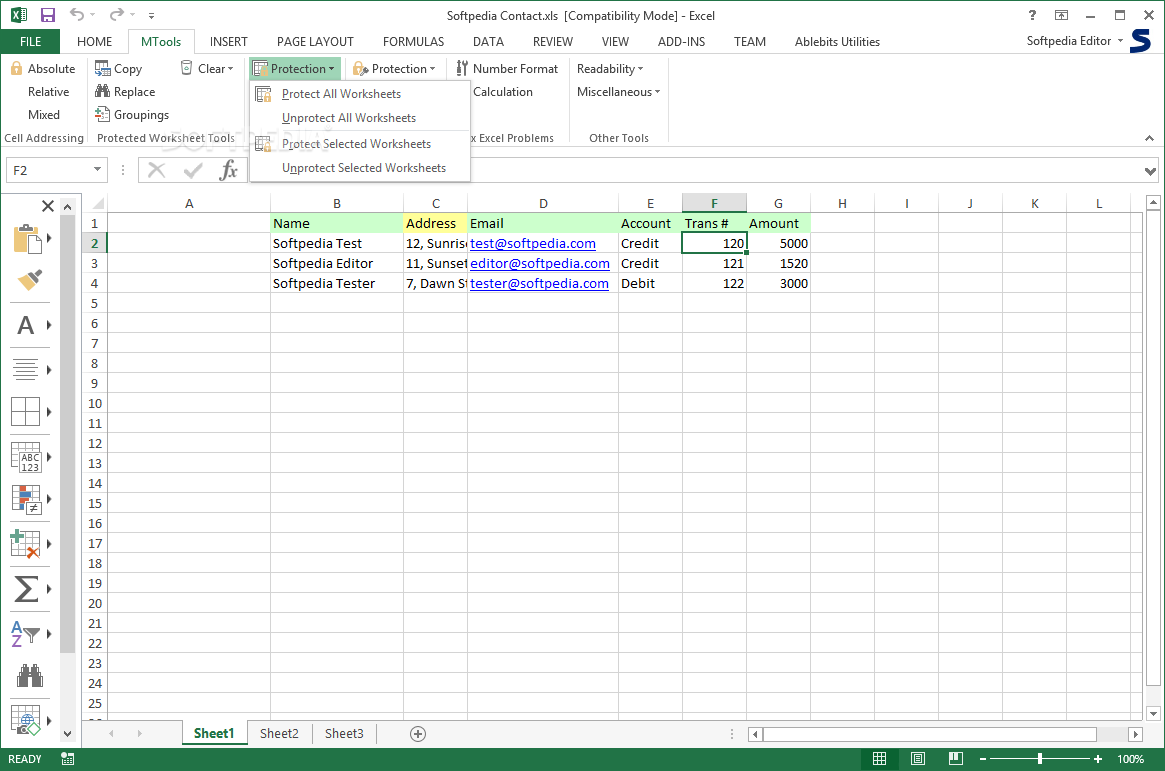Select the format painter brush icon

pyautogui.click(x=30, y=279)
